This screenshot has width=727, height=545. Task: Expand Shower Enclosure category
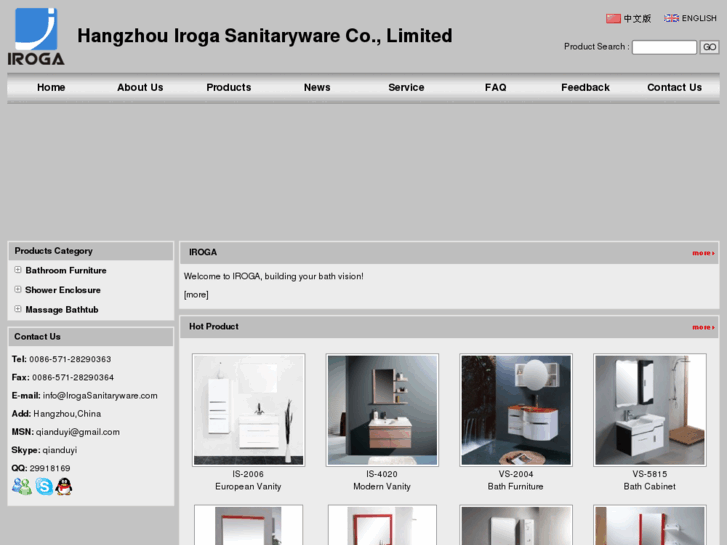point(18,289)
